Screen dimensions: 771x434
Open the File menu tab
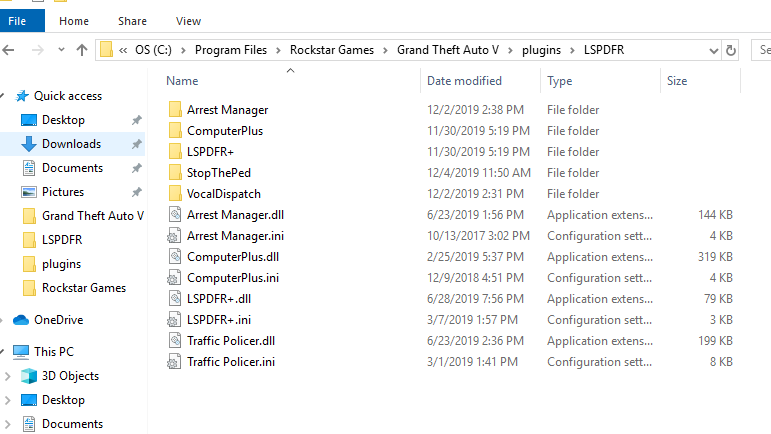[x=22, y=20]
